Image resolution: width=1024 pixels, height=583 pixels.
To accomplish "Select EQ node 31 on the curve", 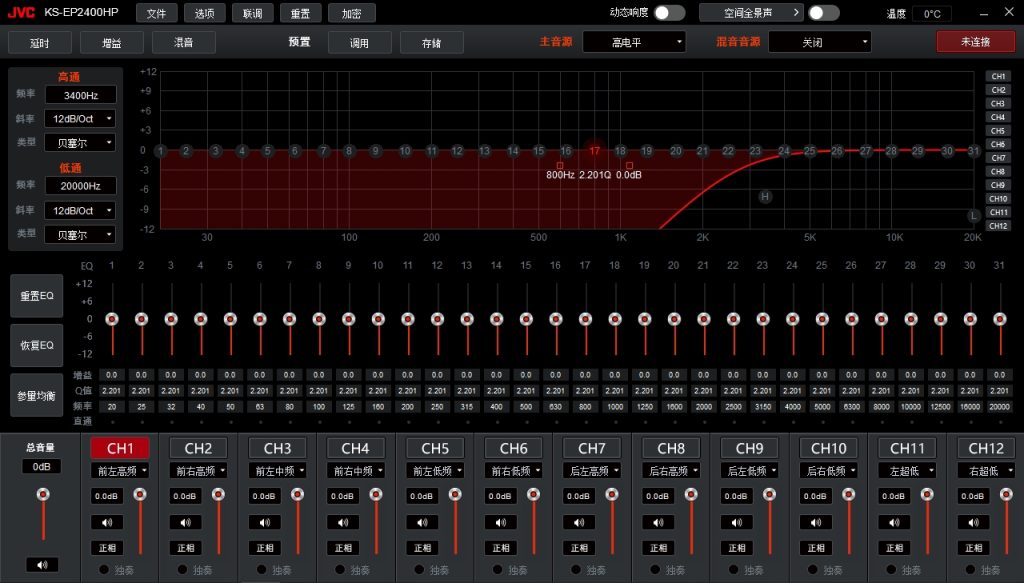I will [x=974, y=151].
